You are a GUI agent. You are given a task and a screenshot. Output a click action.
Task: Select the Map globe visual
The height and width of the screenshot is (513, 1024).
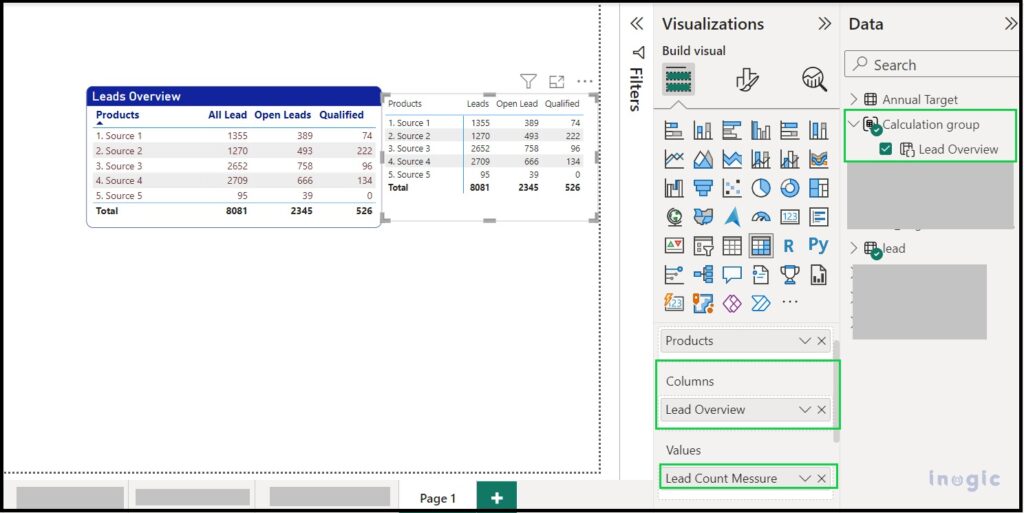674,217
